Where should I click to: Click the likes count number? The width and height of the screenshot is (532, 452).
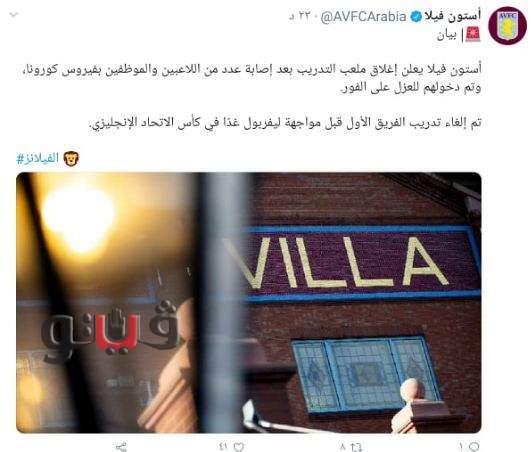coord(224,446)
